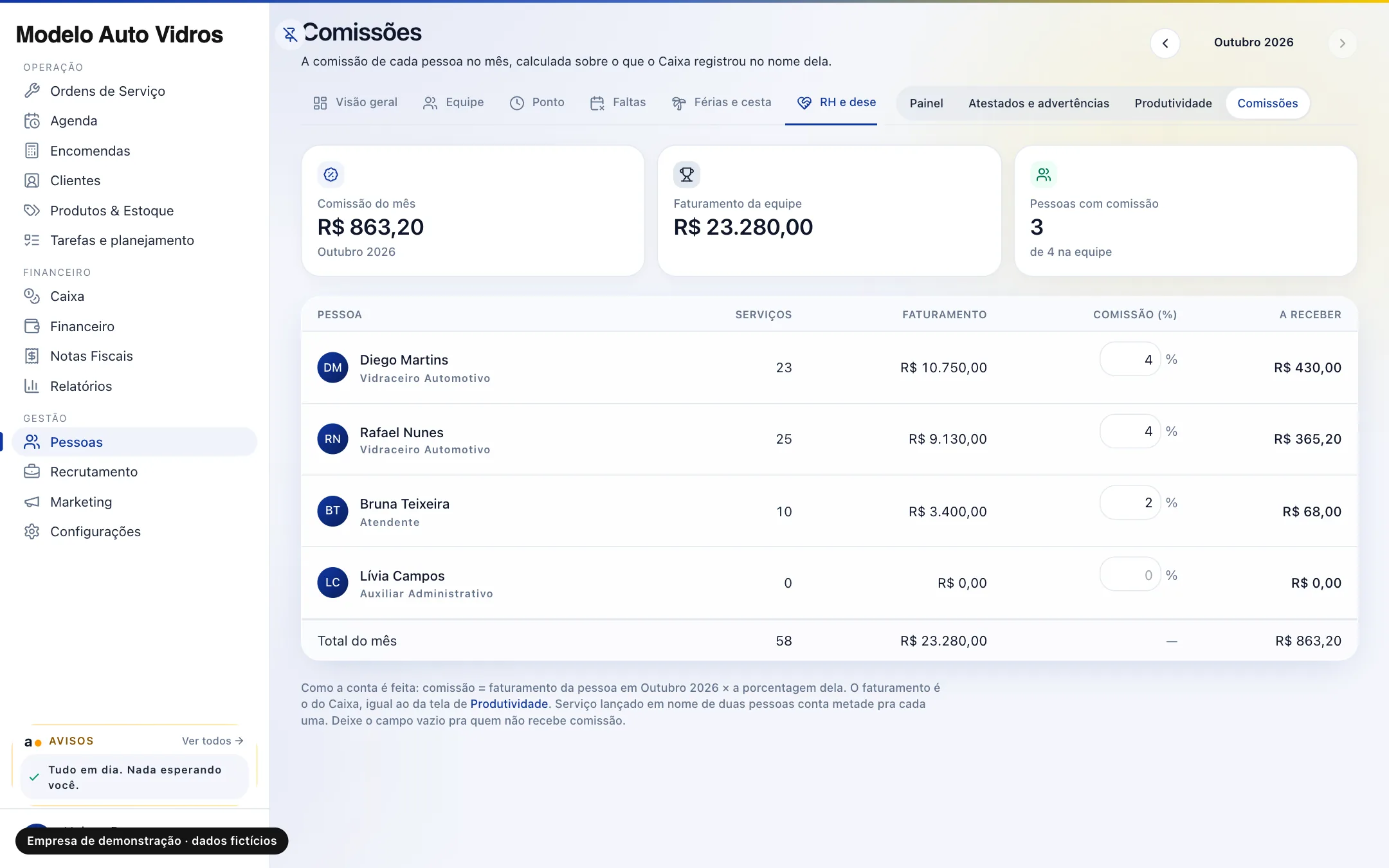The height and width of the screenshot is (868, 1389).
Task: Click the unpin icon beside Comissões title
Action: point(290,34)
